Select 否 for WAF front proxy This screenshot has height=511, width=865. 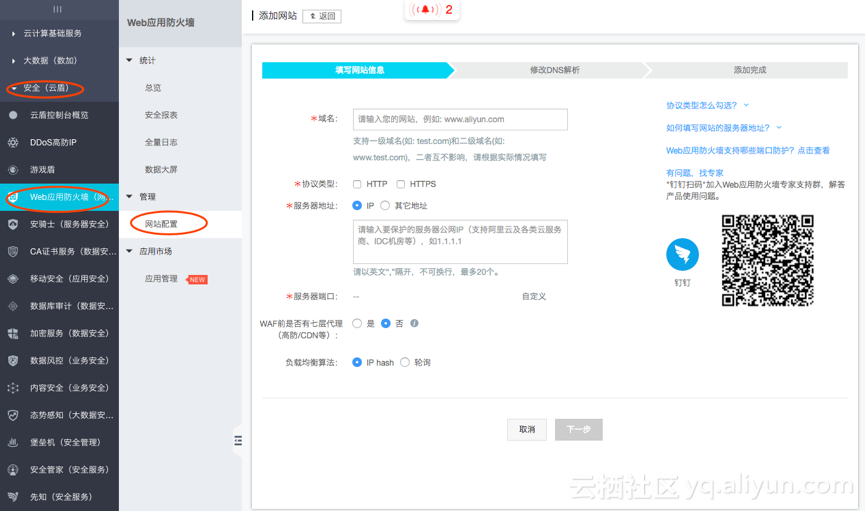tap(386, 323)
